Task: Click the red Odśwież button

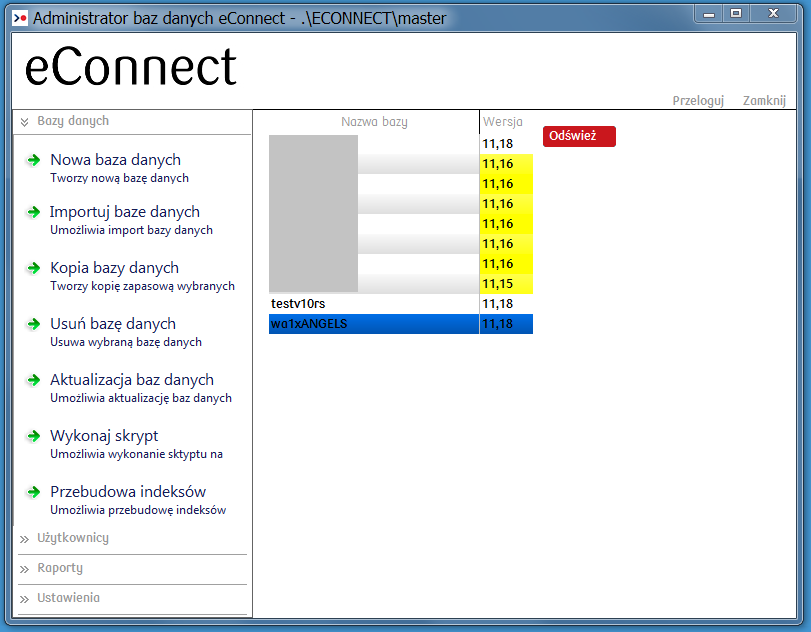Action: point(579,137)
